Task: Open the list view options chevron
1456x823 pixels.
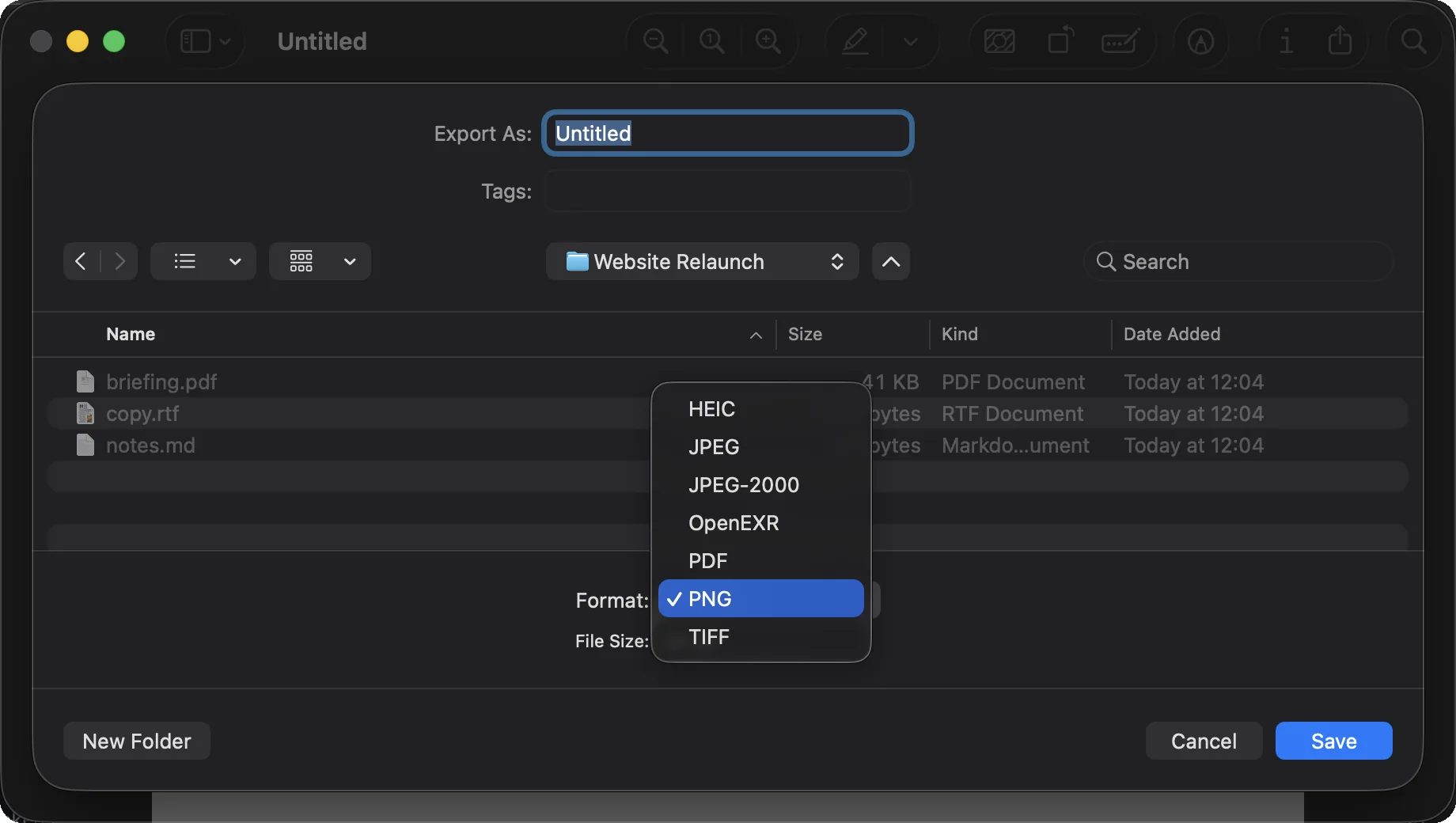Action: click(x=235, y=261)
